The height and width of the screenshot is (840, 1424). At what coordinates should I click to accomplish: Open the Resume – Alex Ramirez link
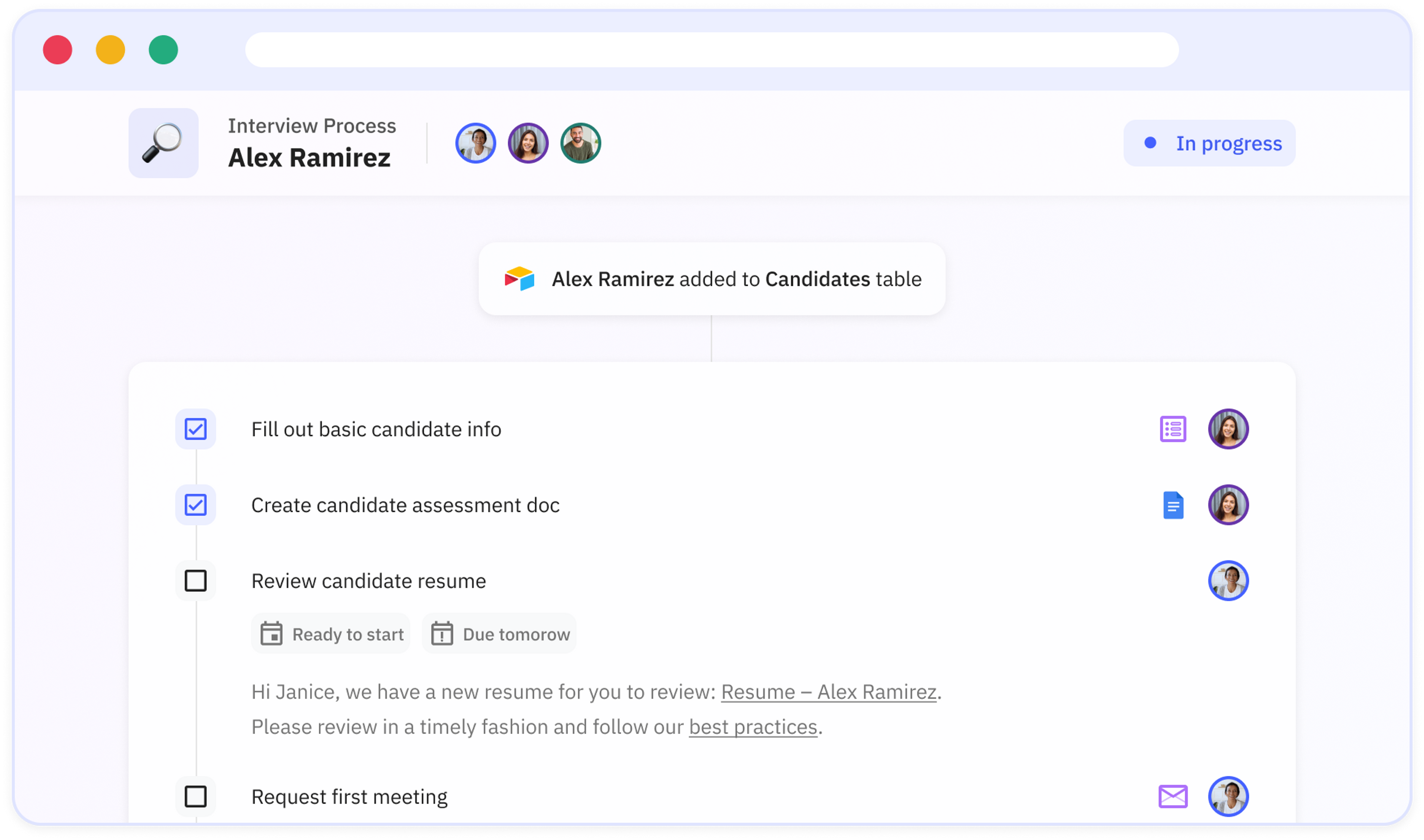pos(828,692)
